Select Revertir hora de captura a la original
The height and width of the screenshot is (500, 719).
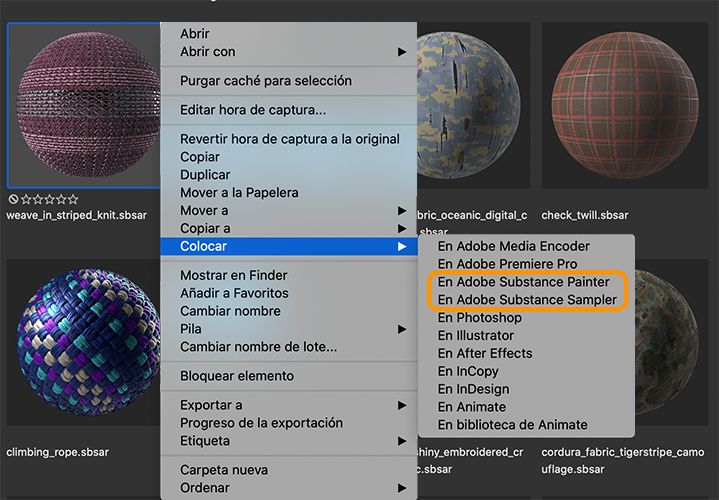pos(288,139)
